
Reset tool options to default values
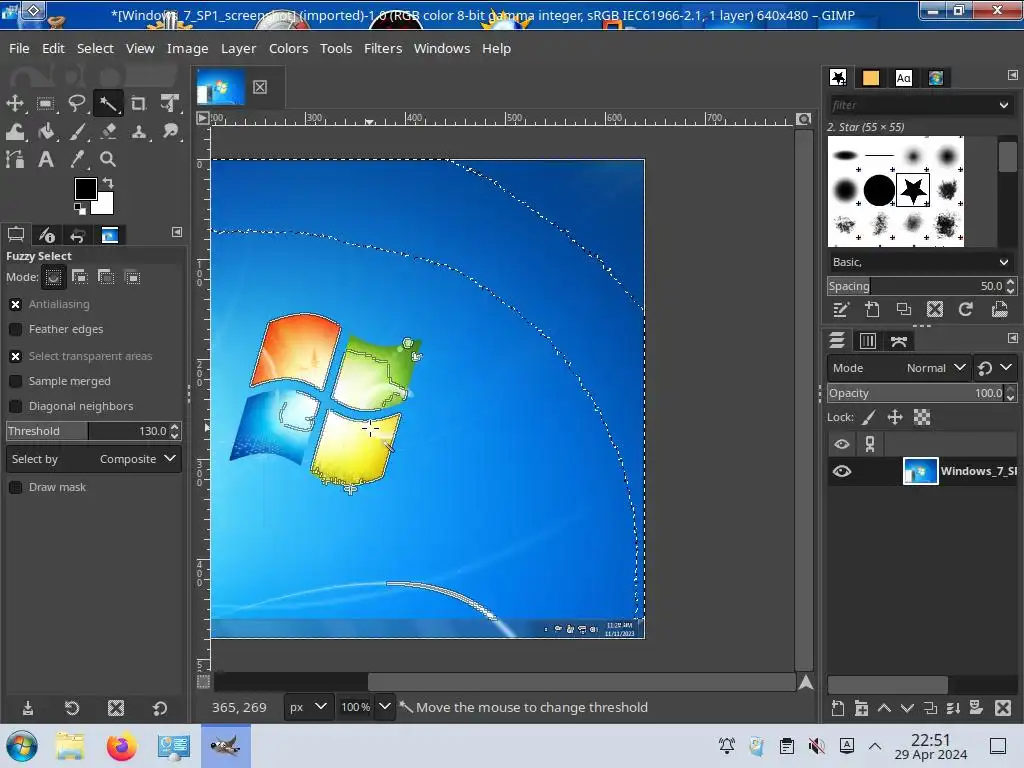click(159, 708)
